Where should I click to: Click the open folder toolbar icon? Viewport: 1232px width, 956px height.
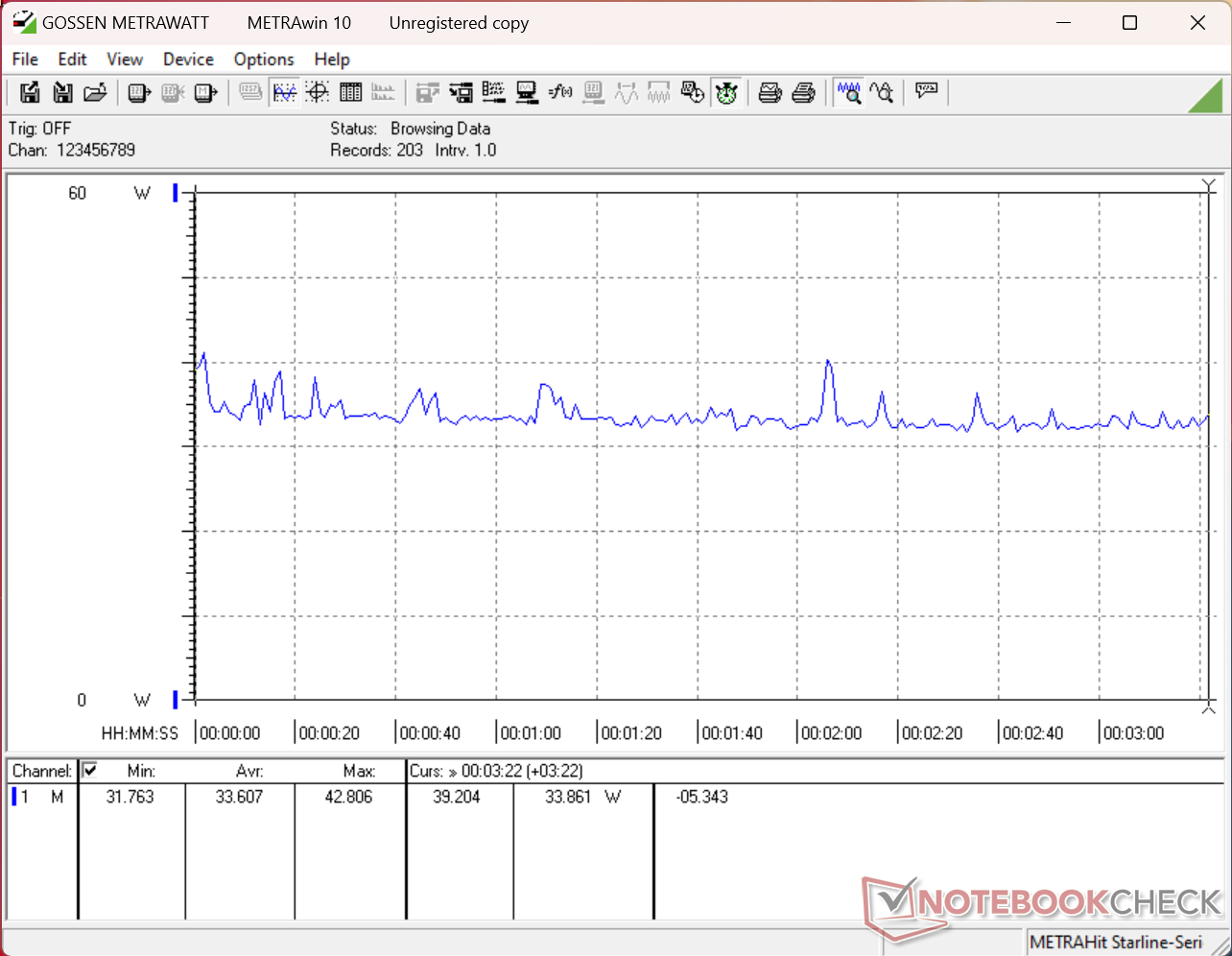coord(95,93)
